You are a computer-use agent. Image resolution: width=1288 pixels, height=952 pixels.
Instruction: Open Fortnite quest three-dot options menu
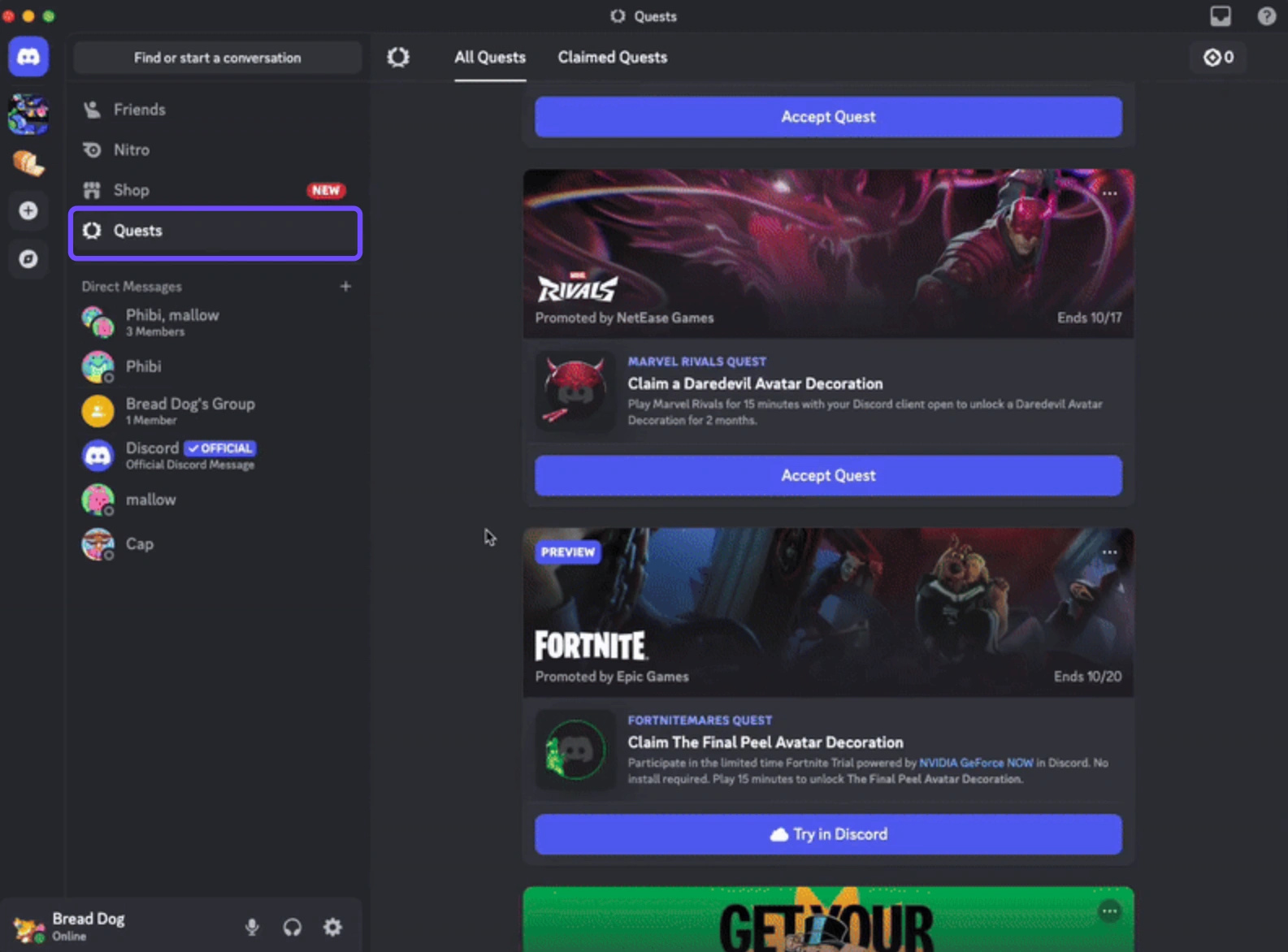click(x=1109, y=552)
